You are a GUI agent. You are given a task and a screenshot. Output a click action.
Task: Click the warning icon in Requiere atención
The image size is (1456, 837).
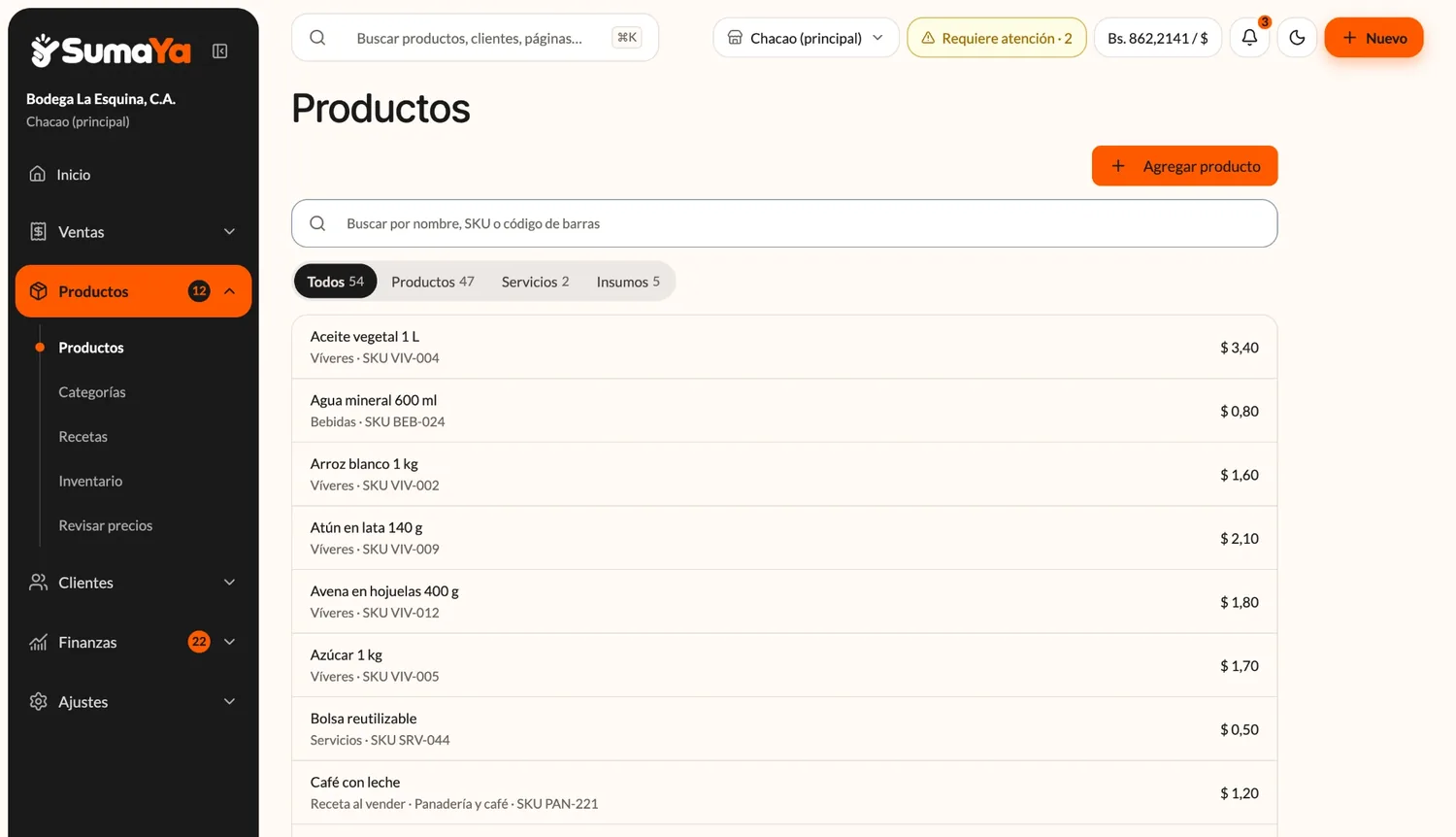pyautogui.click(x=928, y=38)
